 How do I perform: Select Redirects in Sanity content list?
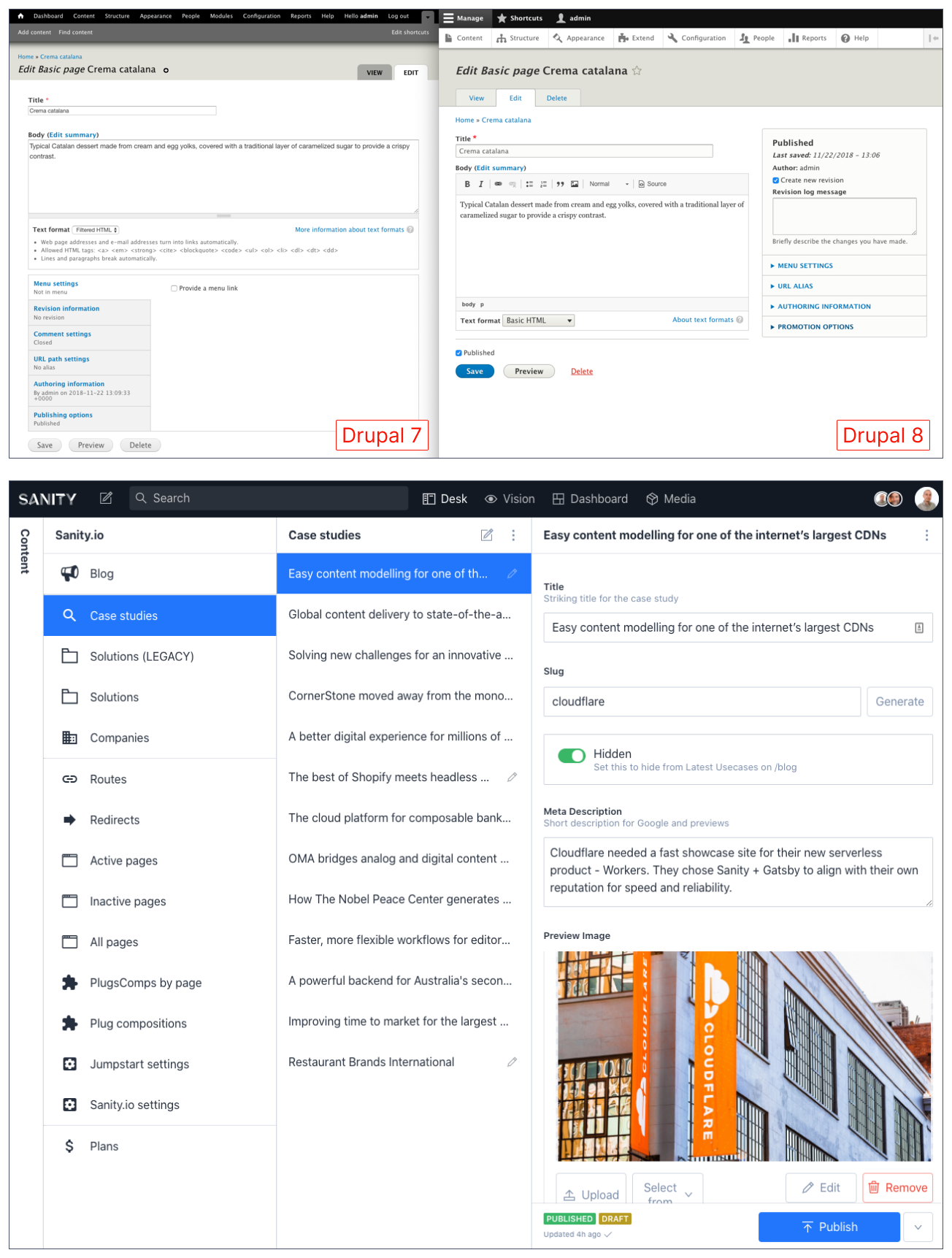[x=160, y=820]
